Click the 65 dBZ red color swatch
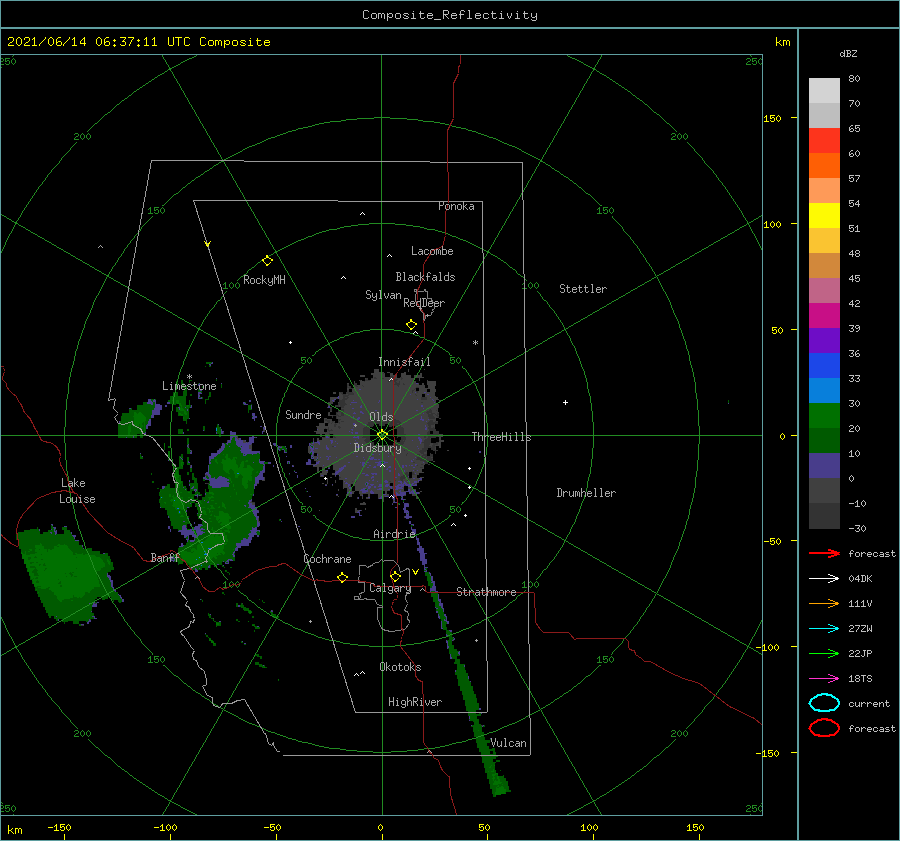This screenshot has height=841, width=900. pyautogui.click(x=824, y=141)
